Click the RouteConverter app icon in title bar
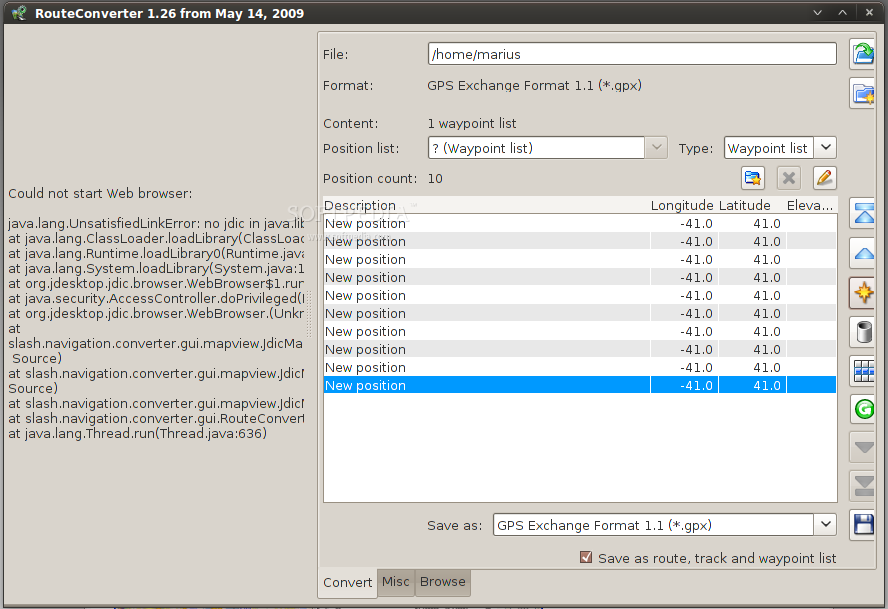888x609 pixels. point(19,12)
